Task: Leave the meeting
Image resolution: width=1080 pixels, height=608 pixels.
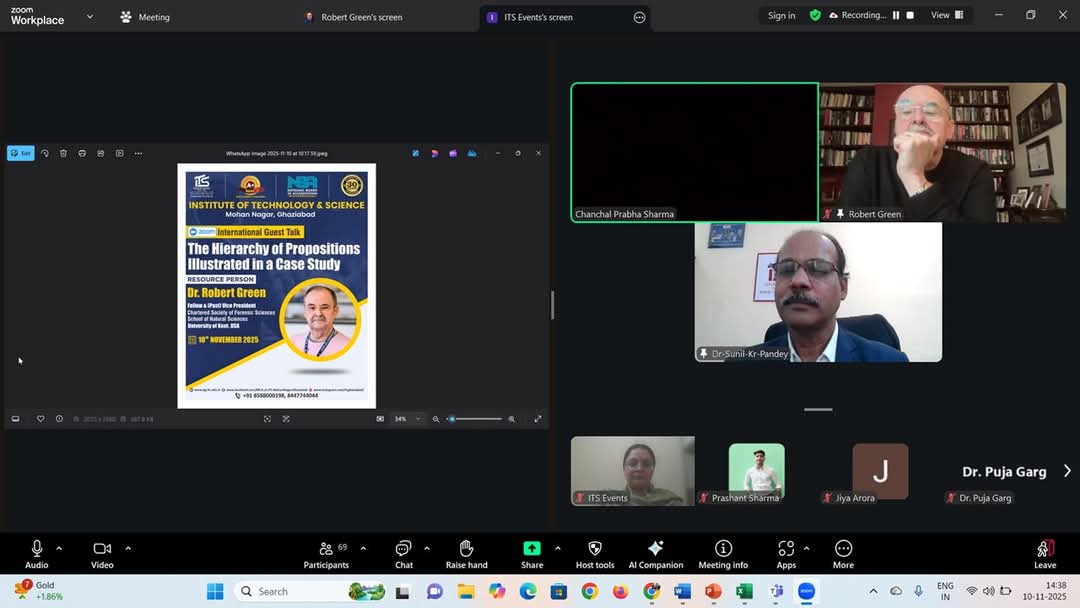Action: [1045, 553]
